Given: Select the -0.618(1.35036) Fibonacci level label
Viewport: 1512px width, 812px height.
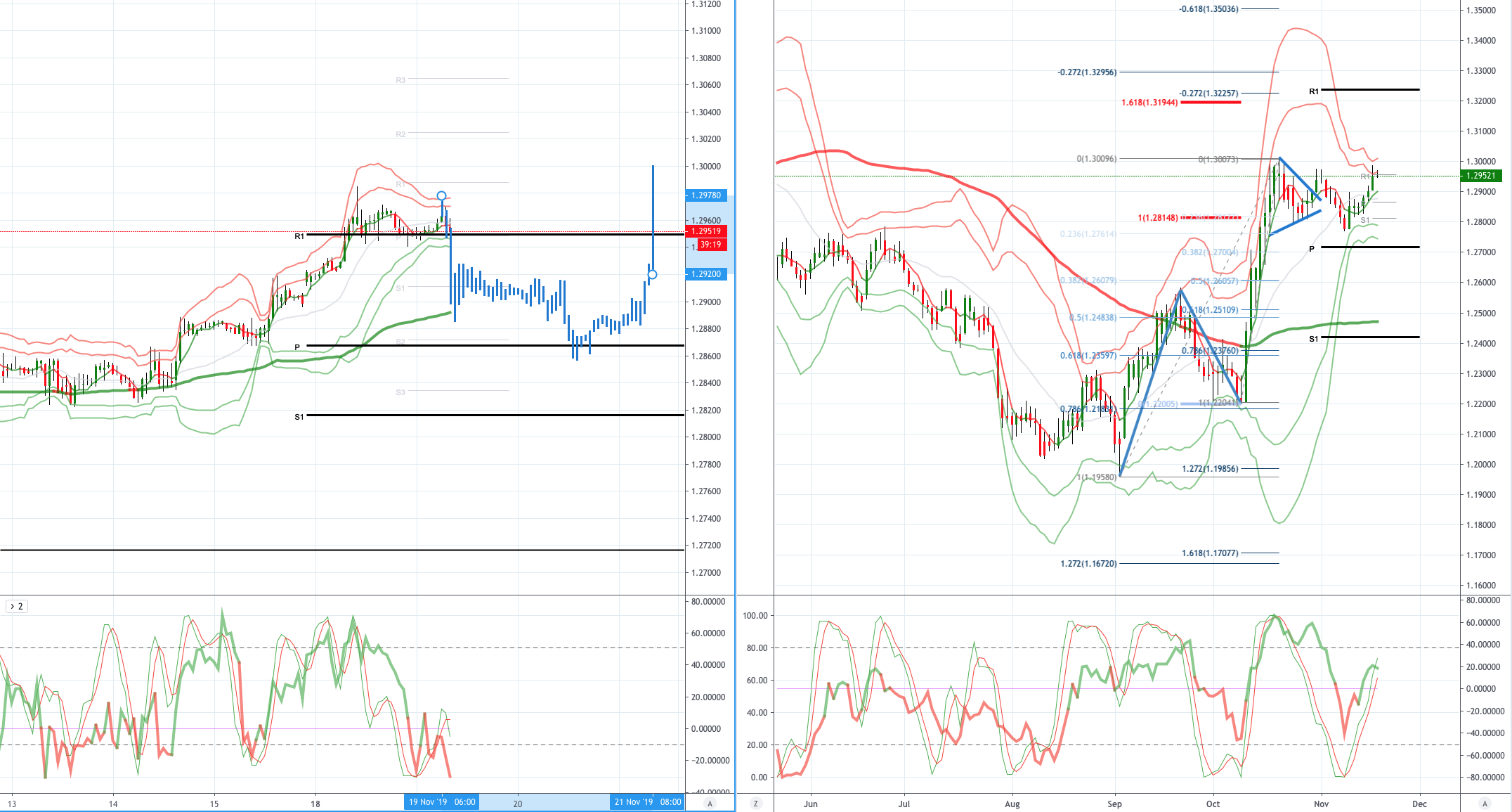Looking at the screenshot, I should 1208,9.
